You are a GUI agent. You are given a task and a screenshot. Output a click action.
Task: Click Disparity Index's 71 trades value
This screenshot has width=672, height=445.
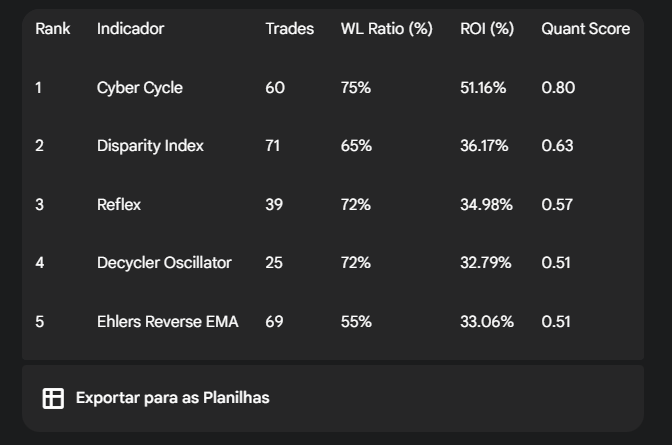click(273, 146)
